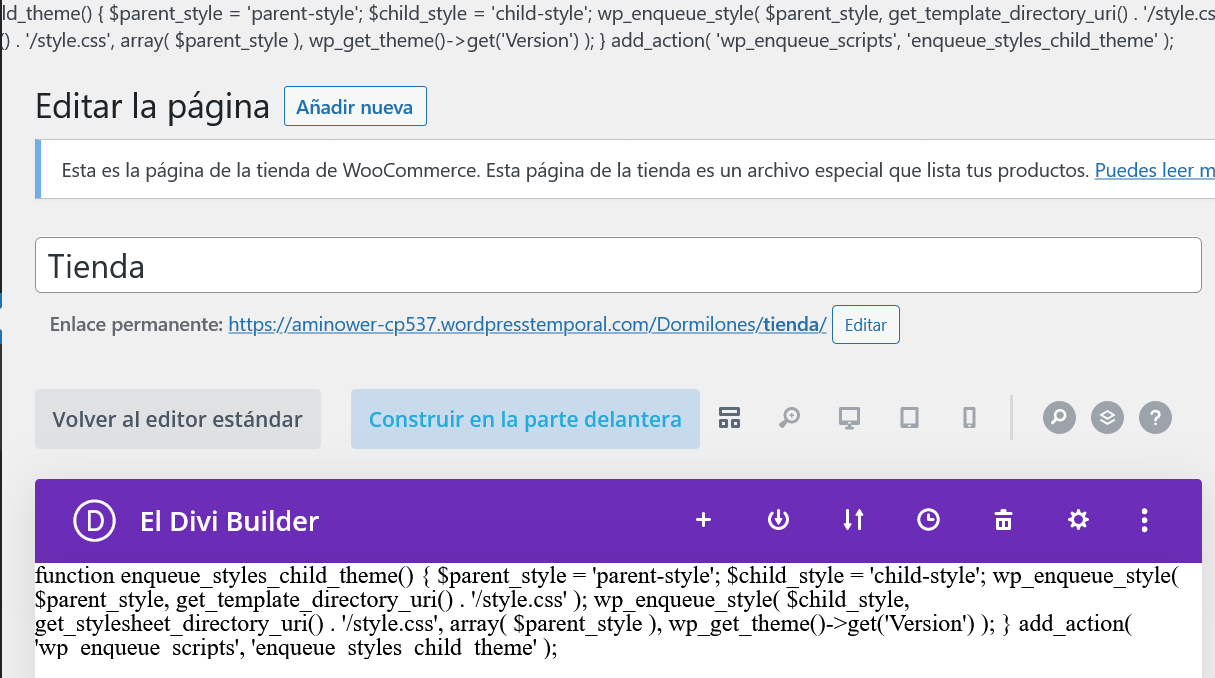Switch to wireframe view icon
Screen dimensions: 1215x678
pyautogui.click(x=729, y=418)
